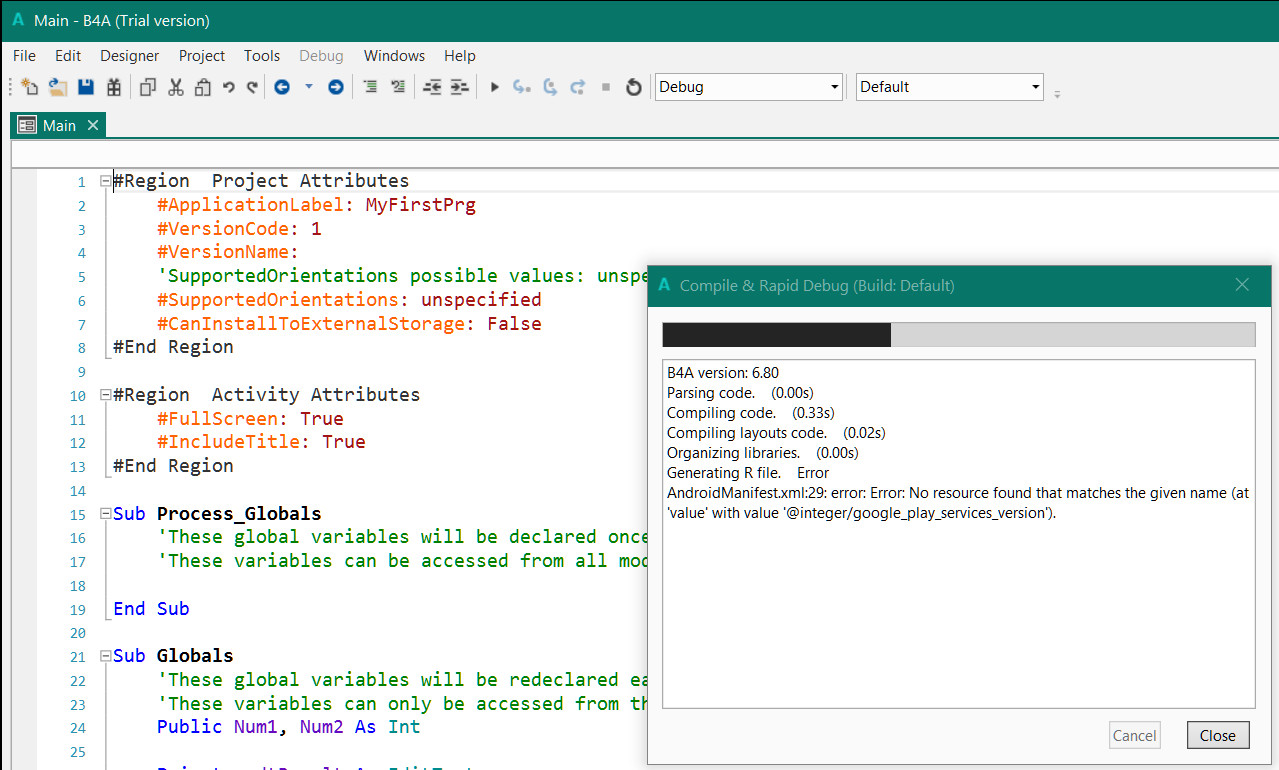
Task: Navigate backward with the blue left arrow
Action: click(x=282, y=87)
